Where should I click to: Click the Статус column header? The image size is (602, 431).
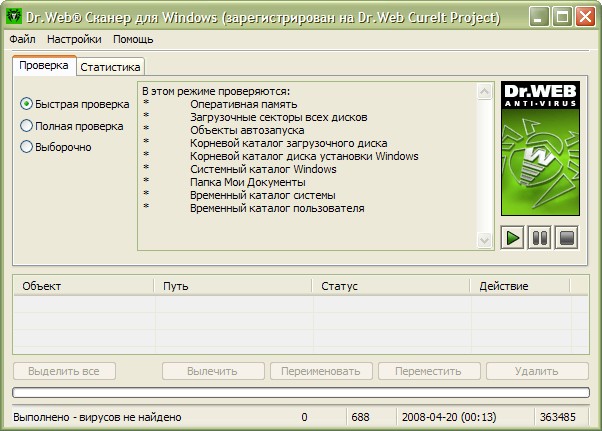(391, 286)
